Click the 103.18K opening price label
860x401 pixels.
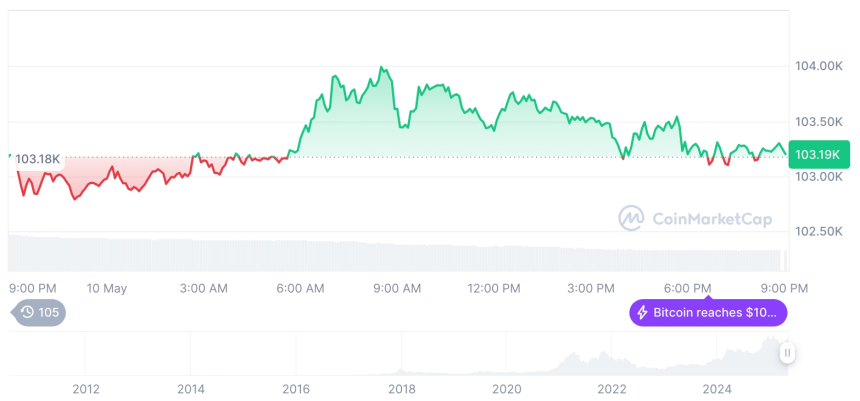point(39,159)
